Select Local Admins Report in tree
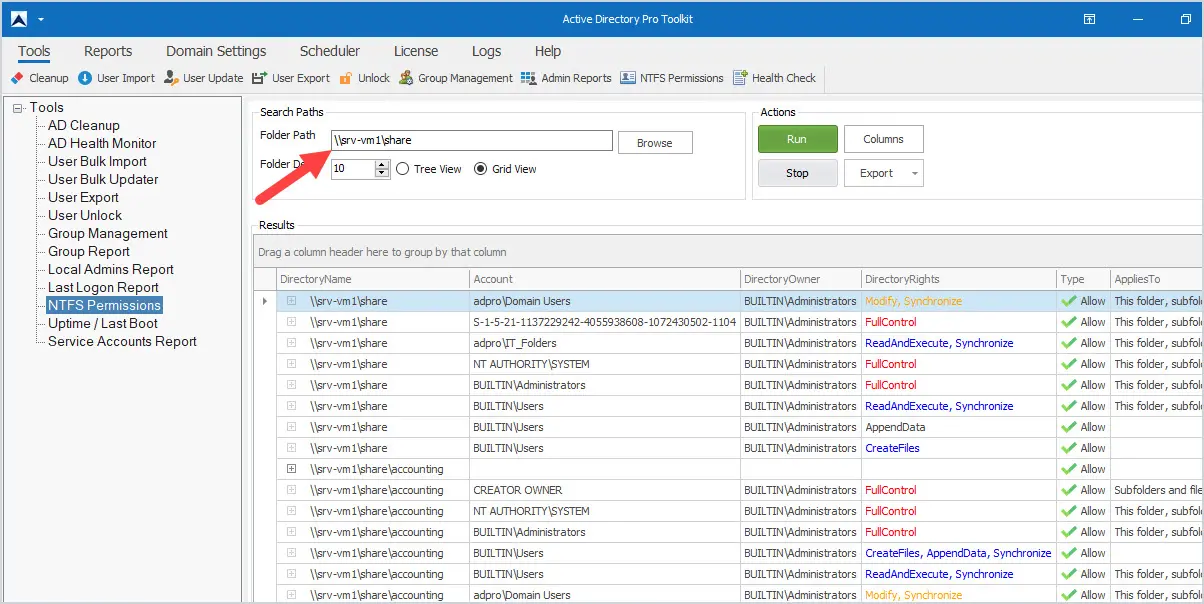 tap(111, 270)
